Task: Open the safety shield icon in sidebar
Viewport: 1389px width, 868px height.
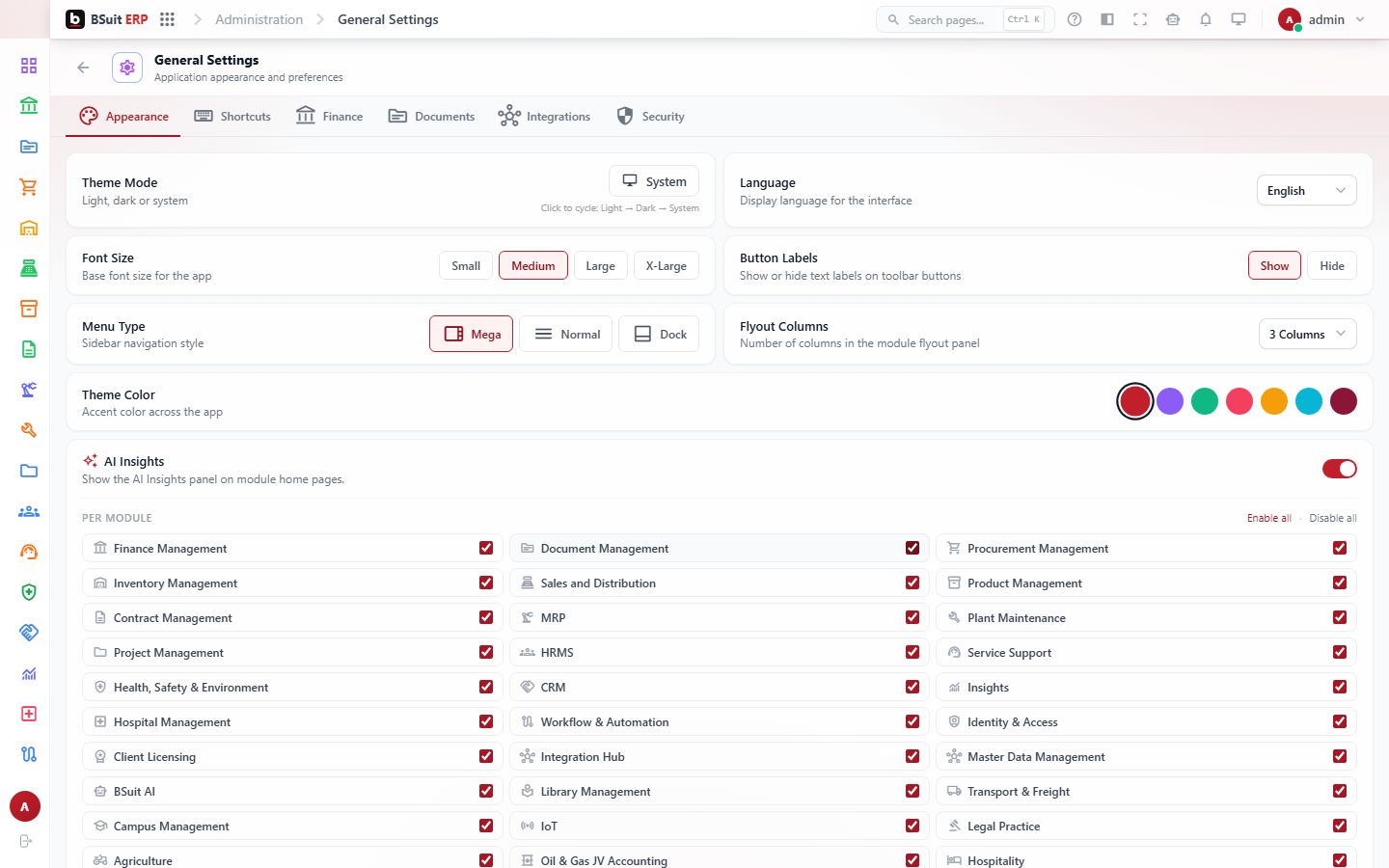Action: (29, 592)
